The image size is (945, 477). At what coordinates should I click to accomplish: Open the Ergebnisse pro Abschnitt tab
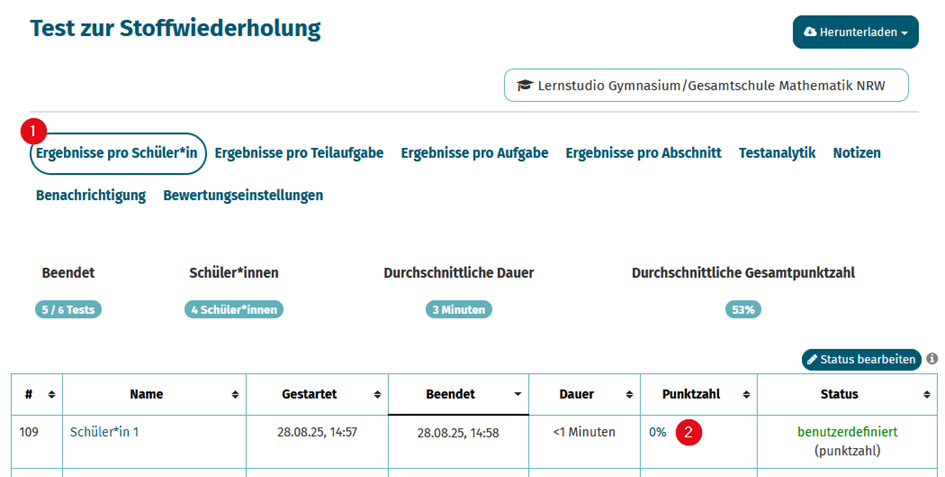tap(643, 153)
